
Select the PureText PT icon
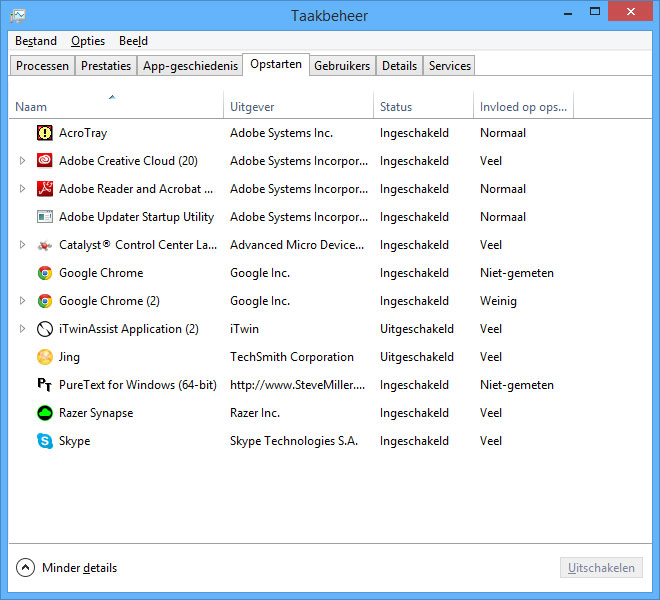(45, 385)
